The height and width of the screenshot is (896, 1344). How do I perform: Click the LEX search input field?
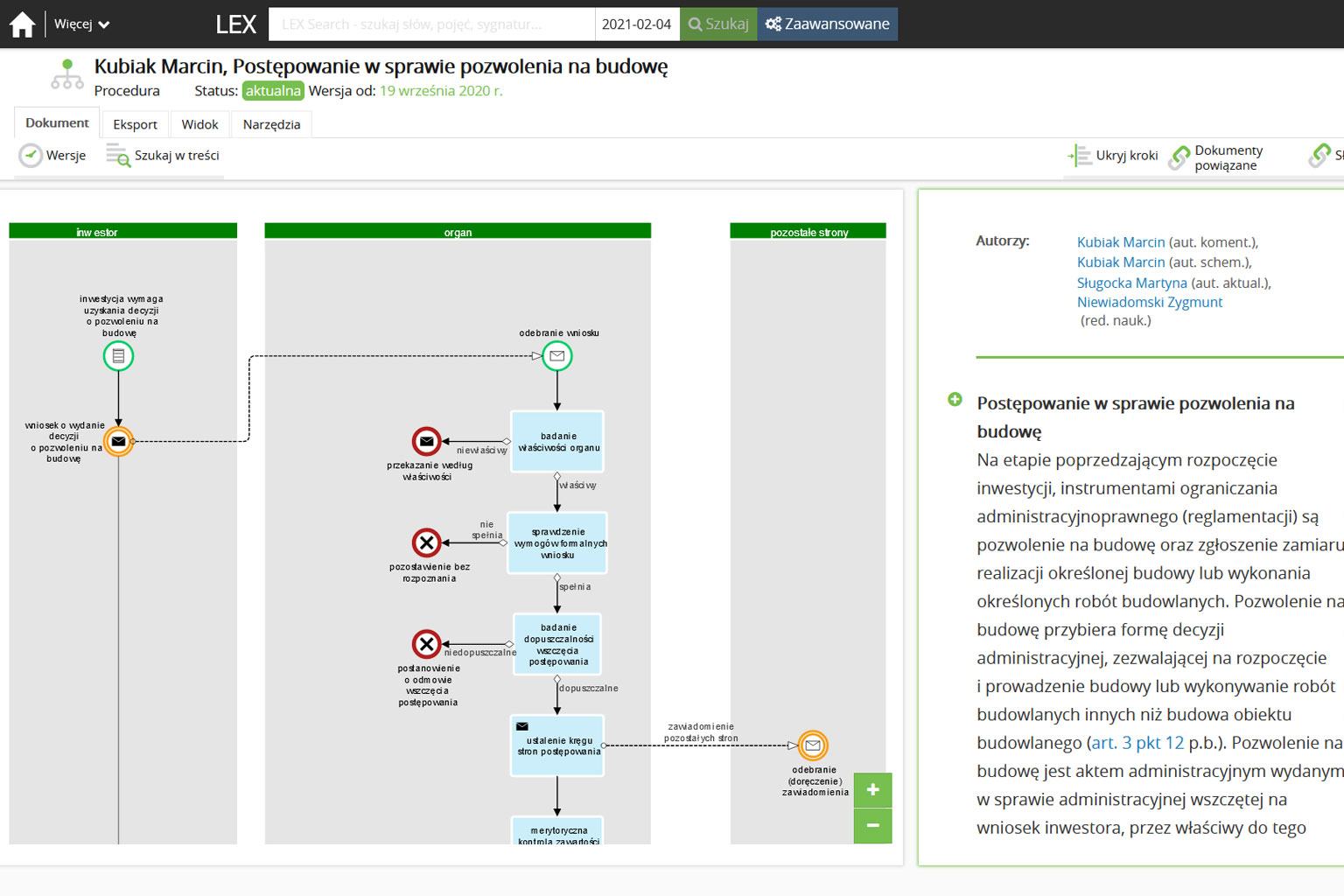coord(431,24)
